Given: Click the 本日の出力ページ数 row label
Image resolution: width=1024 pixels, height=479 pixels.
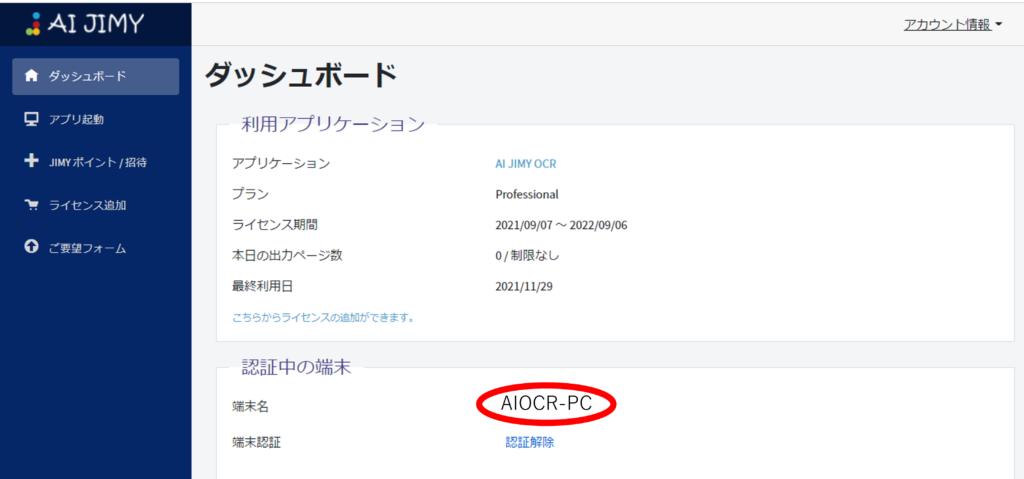Looking at the screenshot, I should pos(287,256).
